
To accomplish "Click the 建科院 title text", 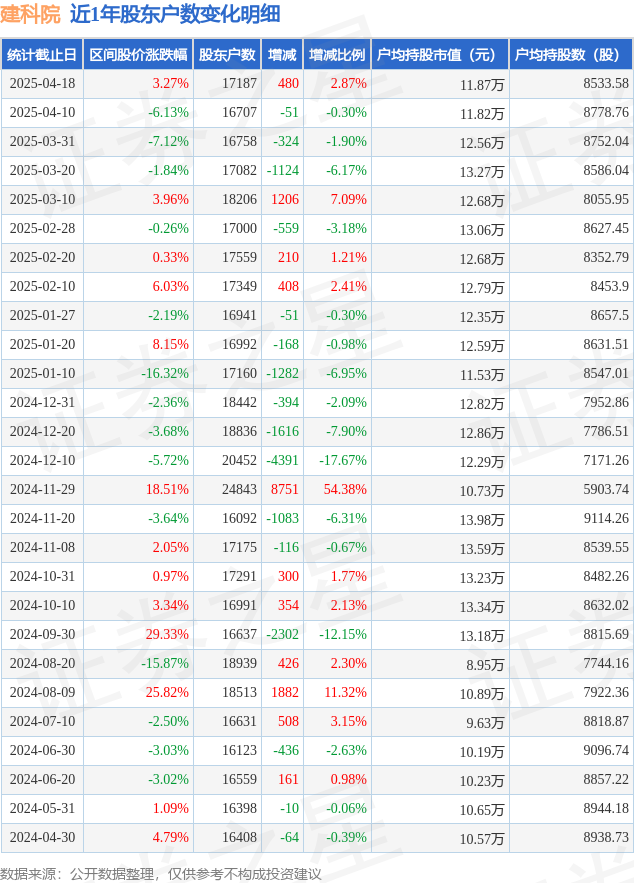I will point(30,14).
